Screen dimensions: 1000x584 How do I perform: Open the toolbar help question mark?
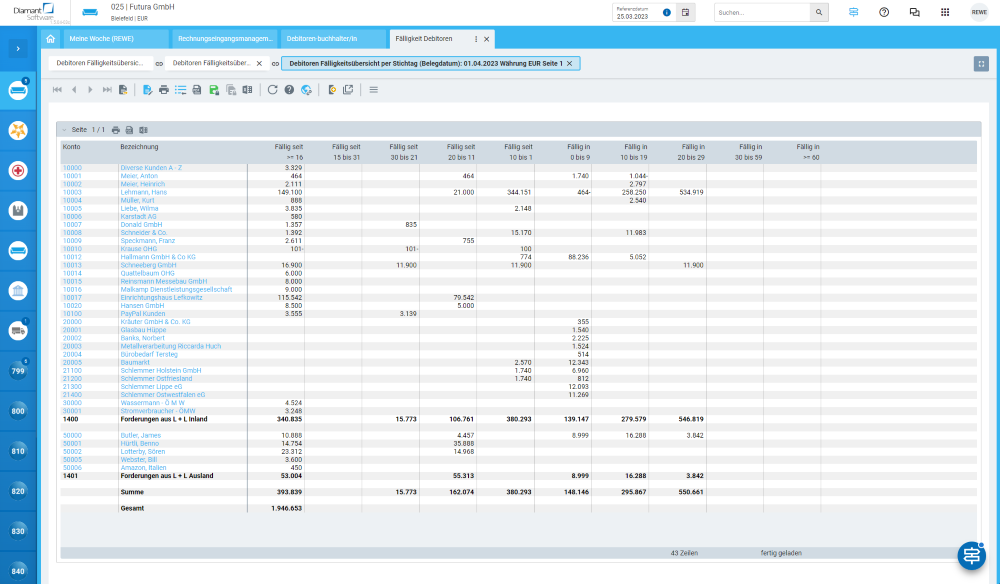point(289,90)
